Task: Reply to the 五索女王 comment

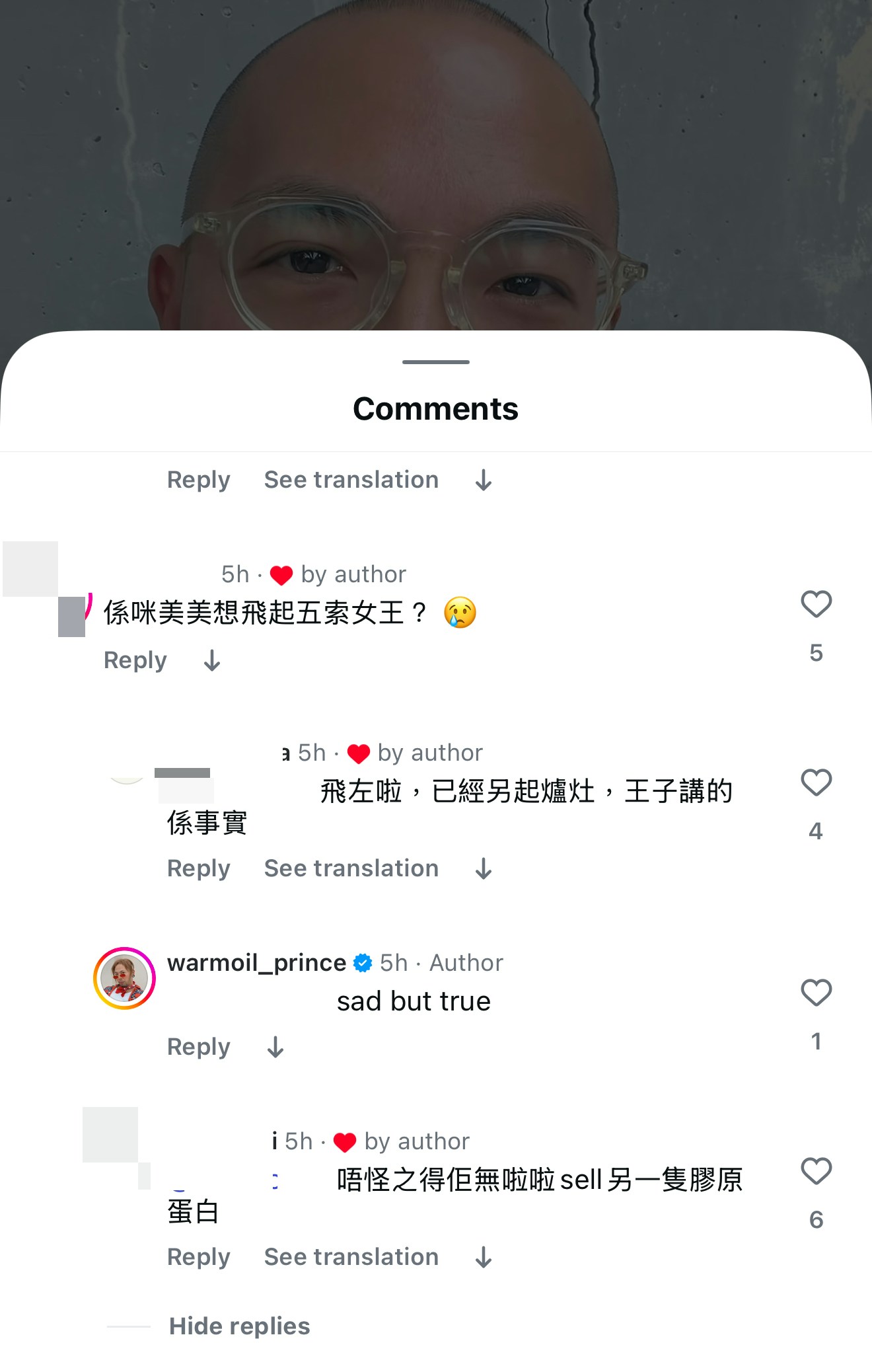Action: [x=135, y=660]
